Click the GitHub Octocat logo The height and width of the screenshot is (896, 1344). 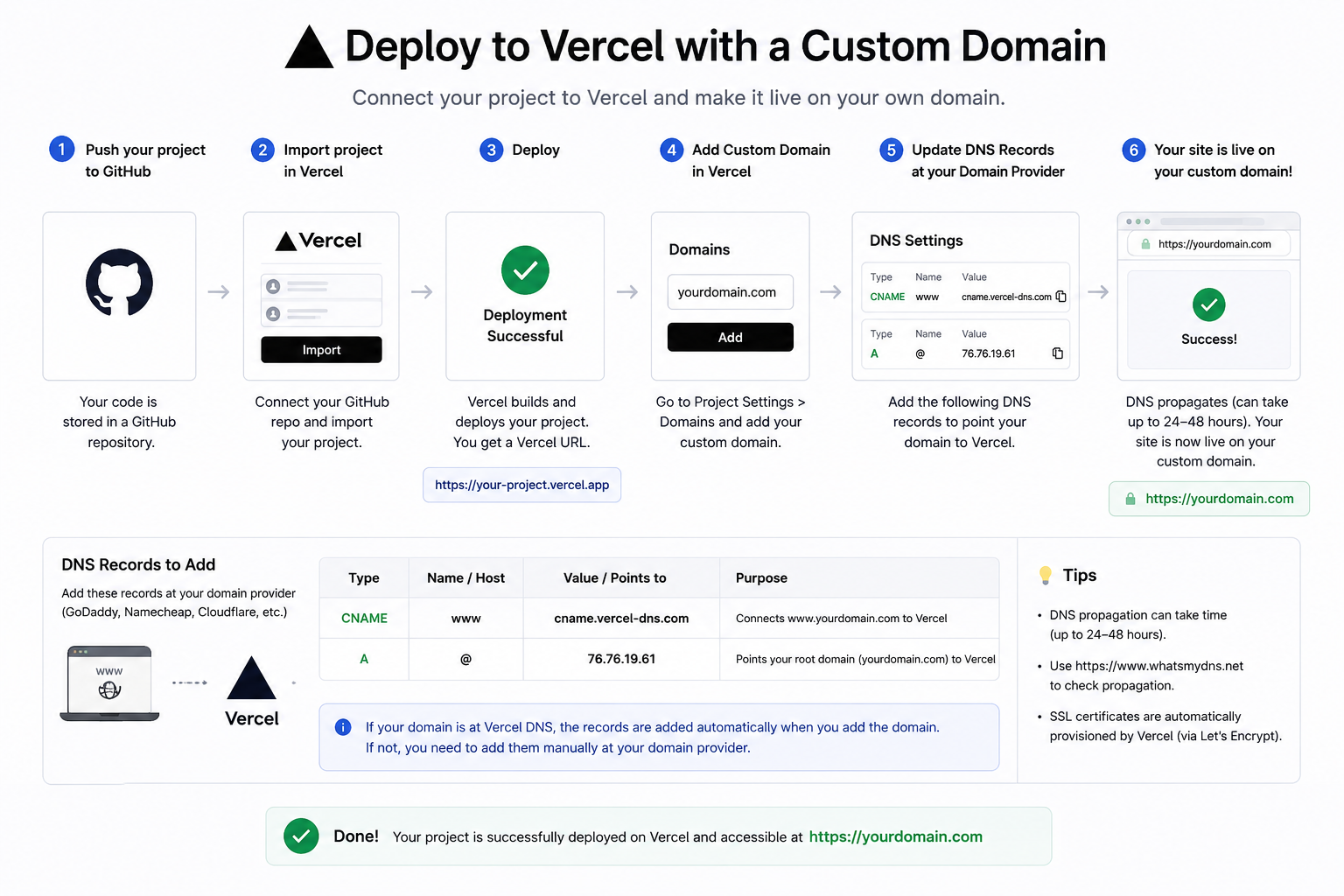(119, 283)
